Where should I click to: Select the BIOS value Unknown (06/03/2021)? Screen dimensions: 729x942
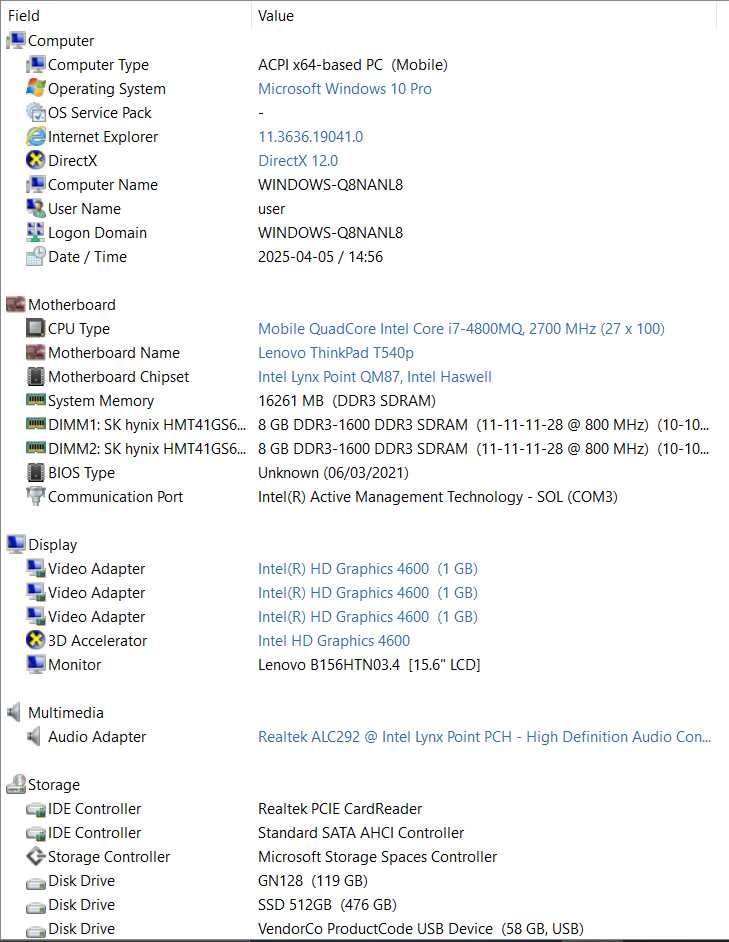point(333,473)
